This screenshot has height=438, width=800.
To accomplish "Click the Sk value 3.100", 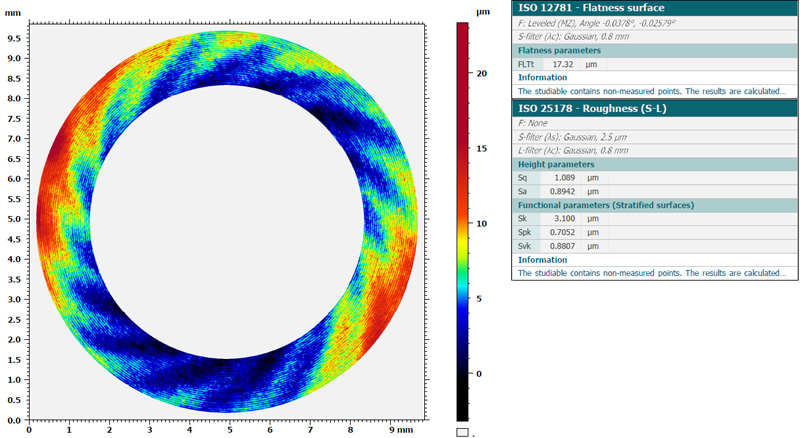I will [x=567, y=218].
